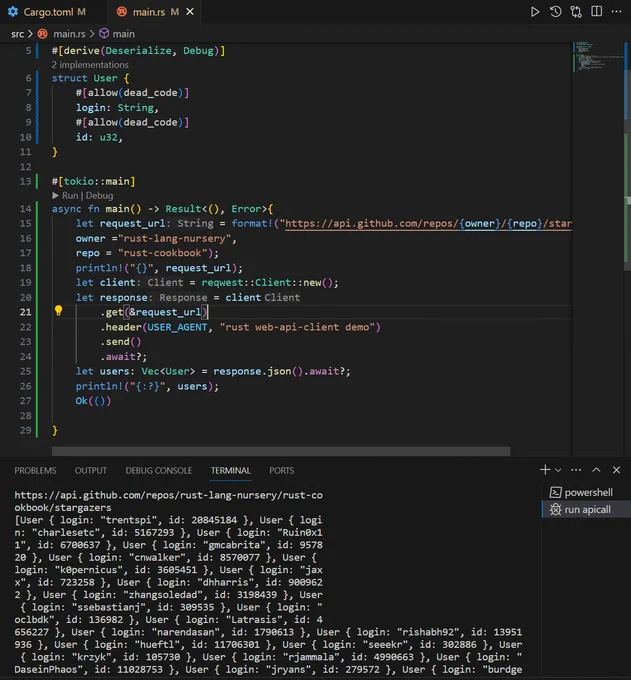The height and width of the screenshot is (680, 631).
Task: Open editor More Actions ellipsis menu
Action: [x=616, y=12]
